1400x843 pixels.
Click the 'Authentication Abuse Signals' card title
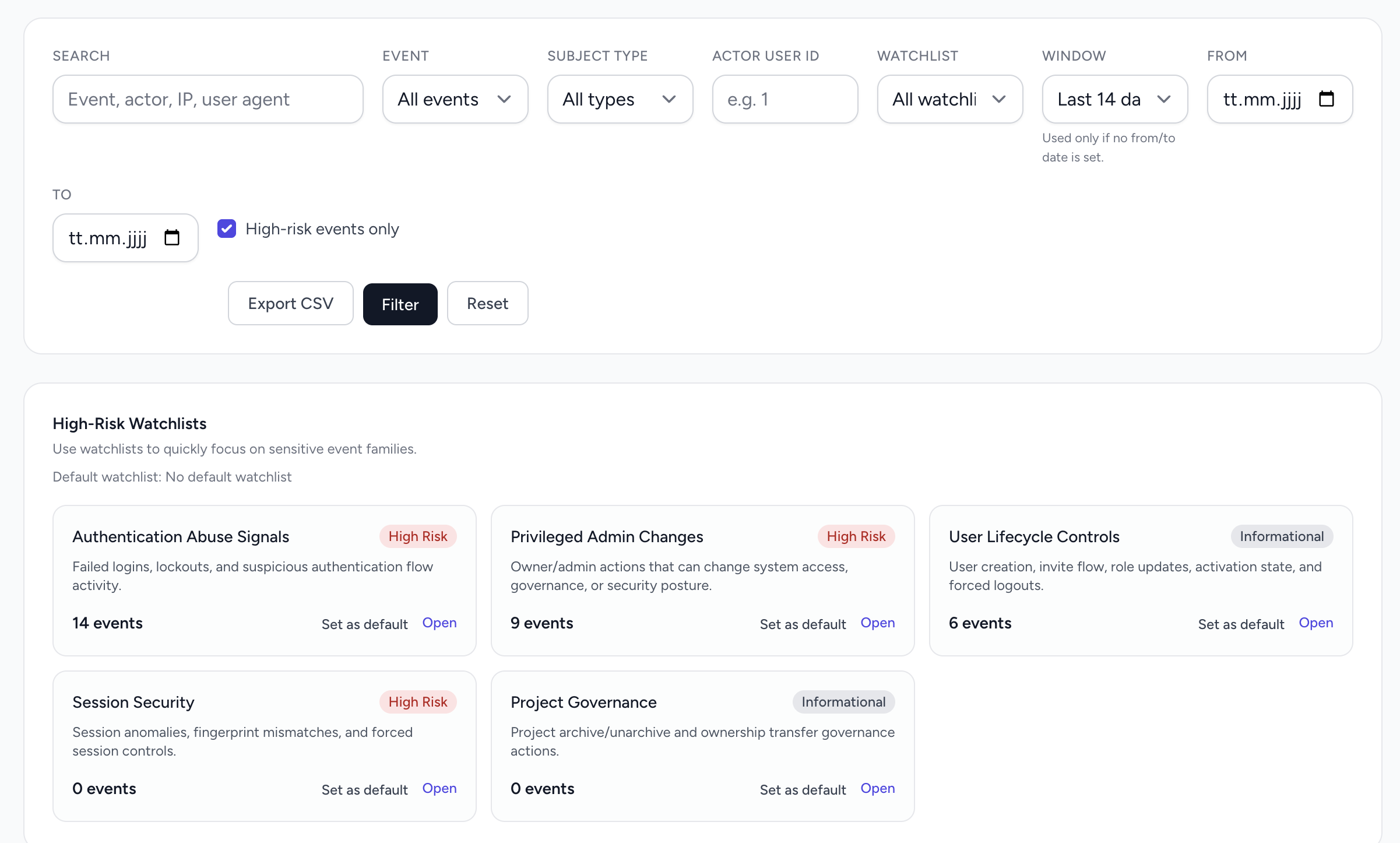(x=181, y=536)
